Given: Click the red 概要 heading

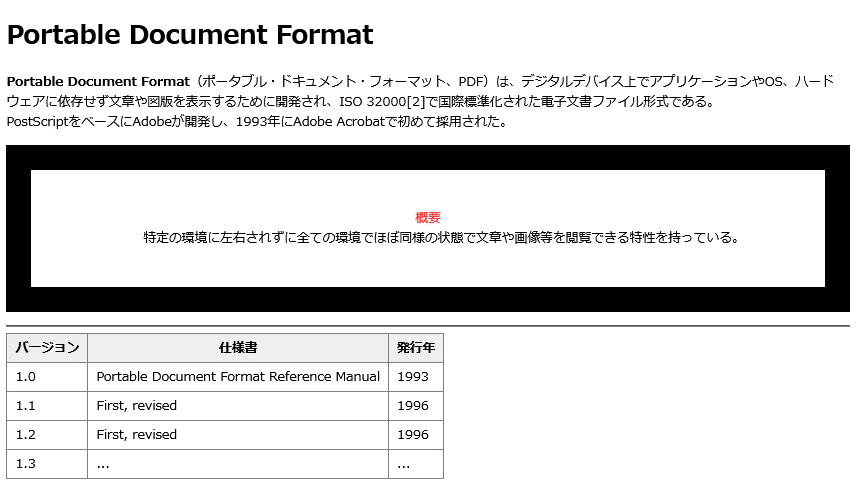Looking at the screenshot, I should click(x=428, y=217).
